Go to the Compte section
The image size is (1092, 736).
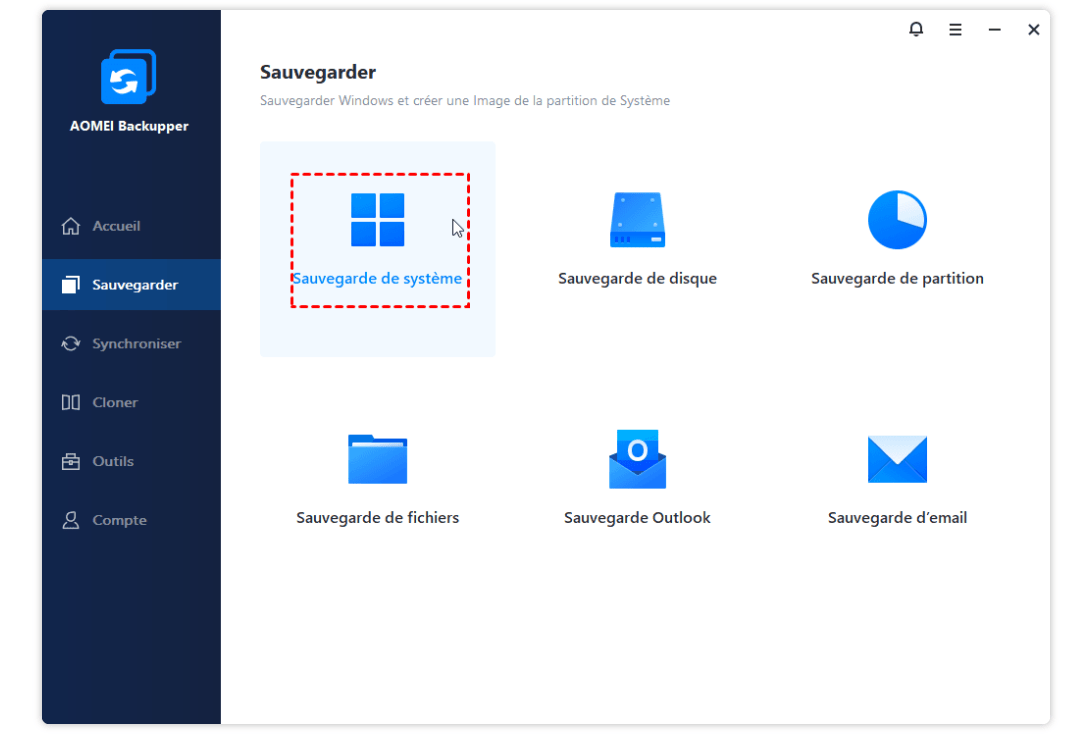[x=119, y=520]
